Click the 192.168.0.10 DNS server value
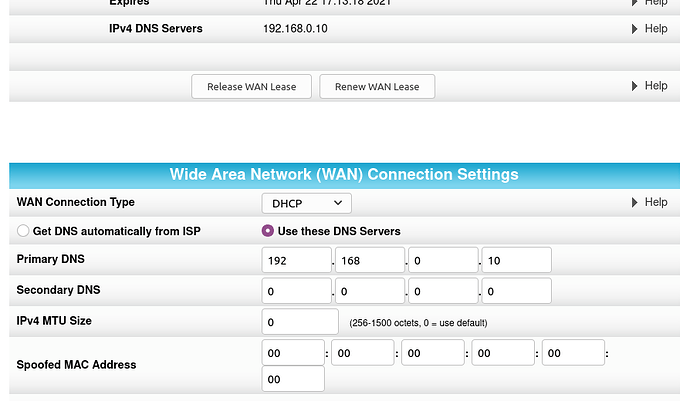 coord(295,29)
